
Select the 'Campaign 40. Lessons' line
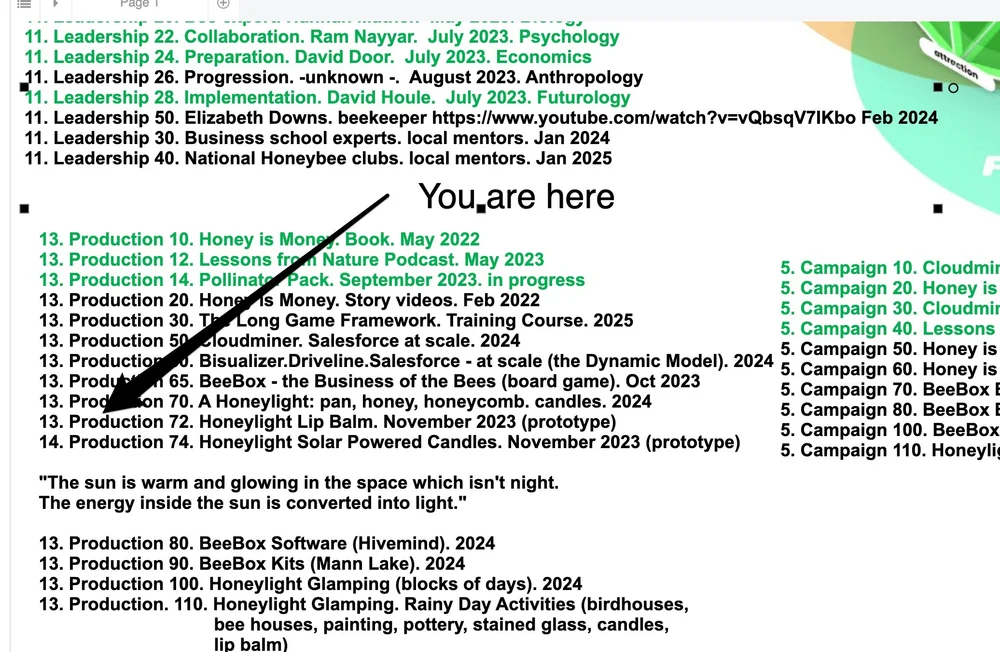(x=890, y=329)
